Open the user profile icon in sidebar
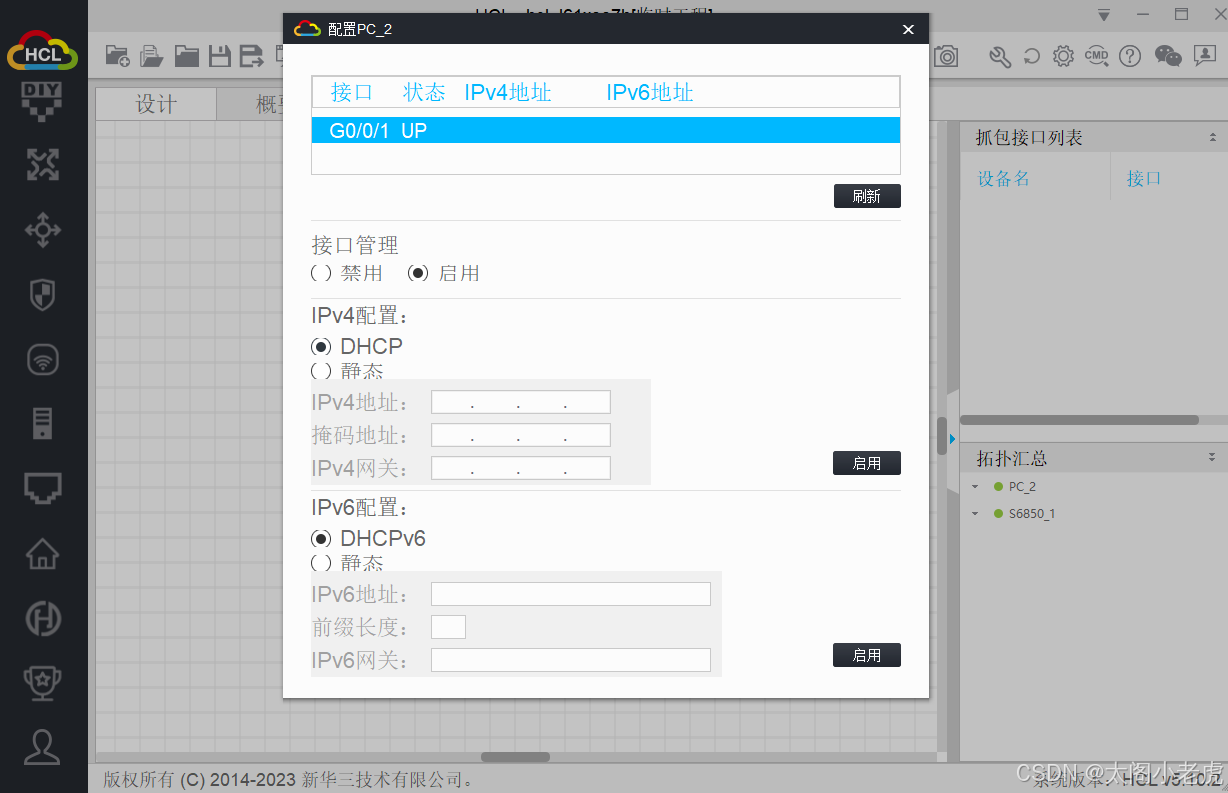Viewport: 1228px width, 793px height. pyautogui.click(x=43, y=747)
